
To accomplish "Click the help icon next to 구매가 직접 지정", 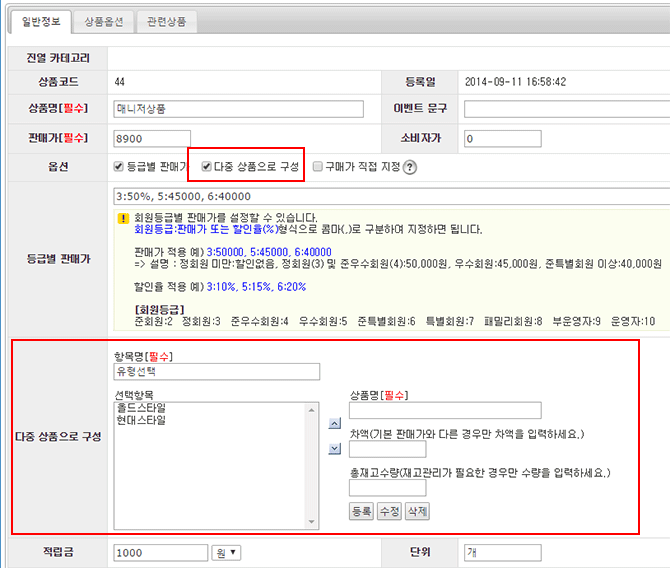I will (410, 167).
